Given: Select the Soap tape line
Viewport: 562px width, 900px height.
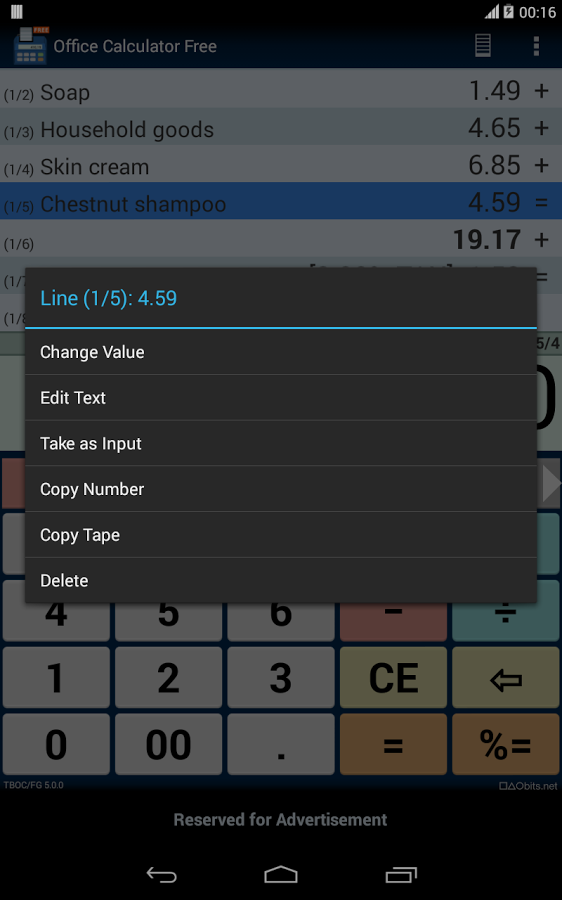Looking at the screenshot, I should pos(281,91).
